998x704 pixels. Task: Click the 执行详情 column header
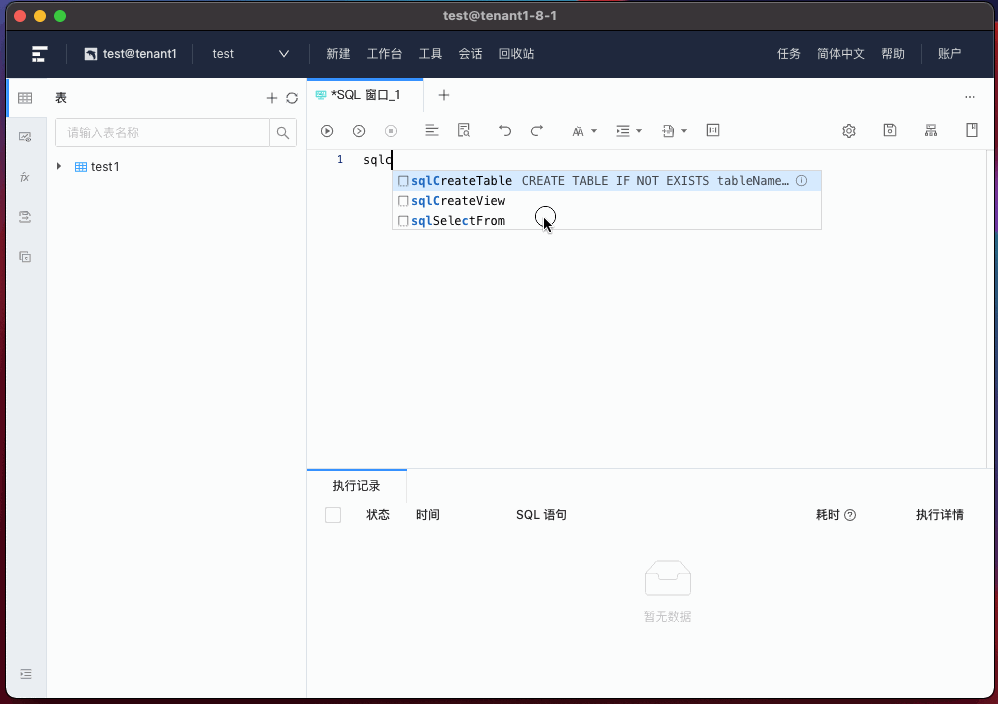[x=939, y=515]
